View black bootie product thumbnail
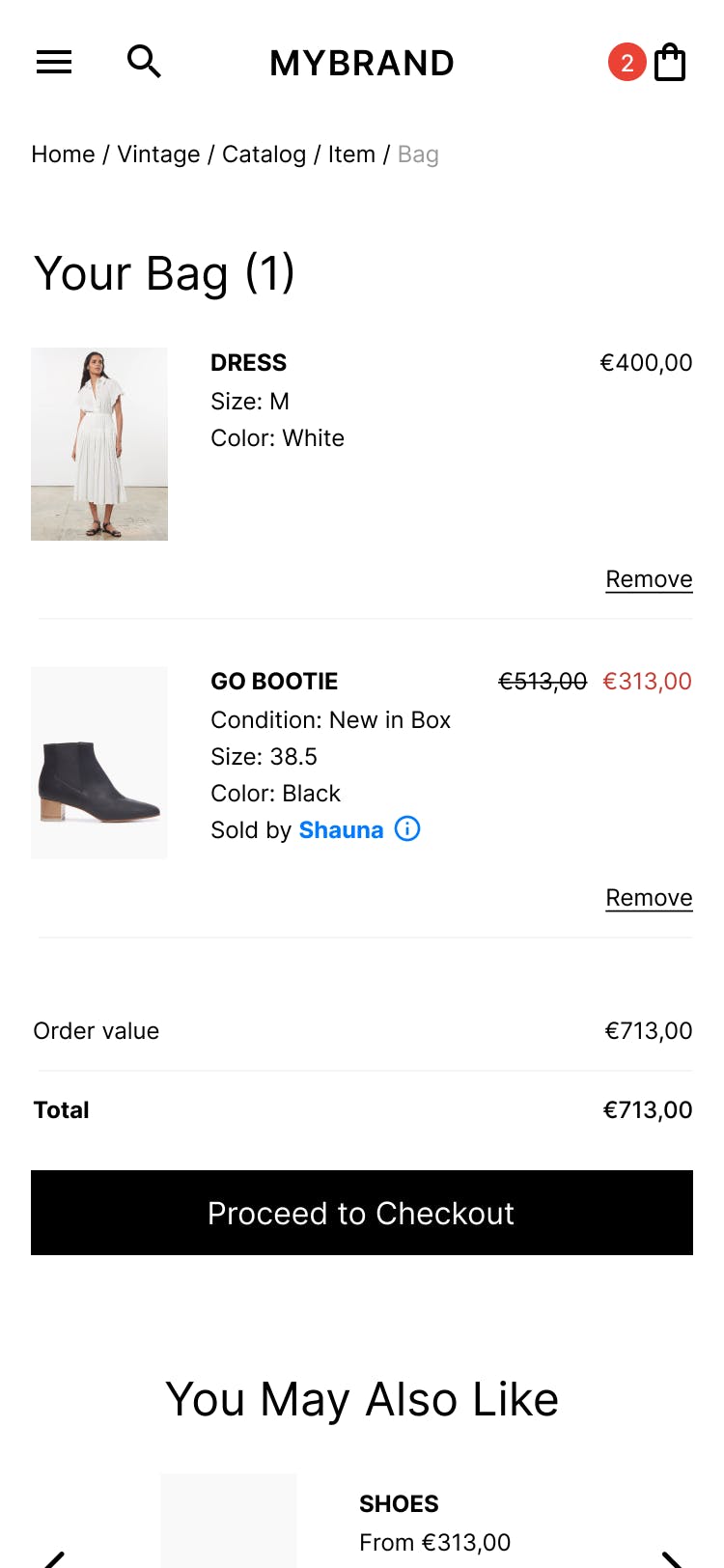This screenshot has width=724, height=1568. coord(99,763)
